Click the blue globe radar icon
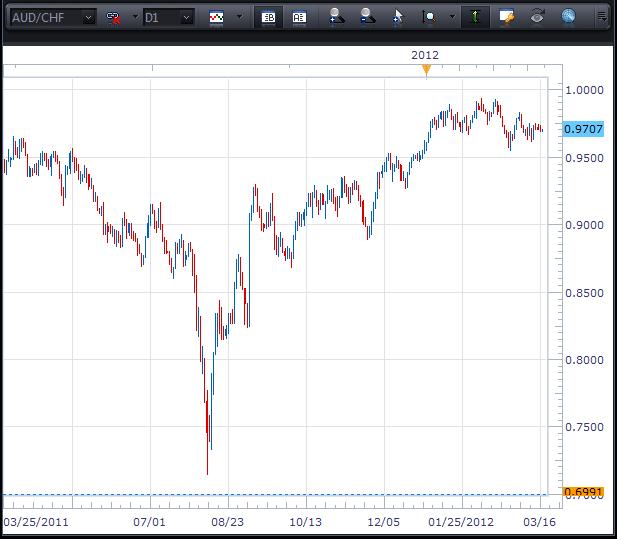 (568, 17)
